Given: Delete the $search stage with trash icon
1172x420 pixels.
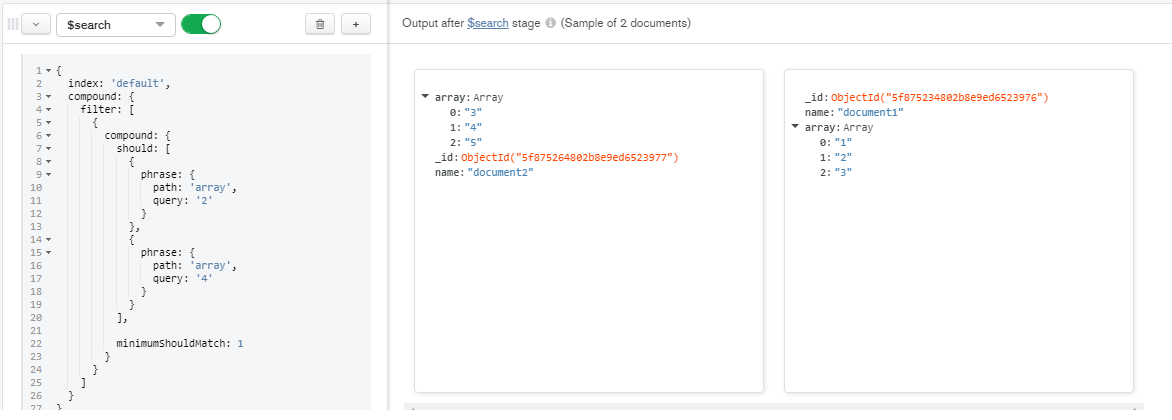Looking at the screenshot, I should (320, 24).
